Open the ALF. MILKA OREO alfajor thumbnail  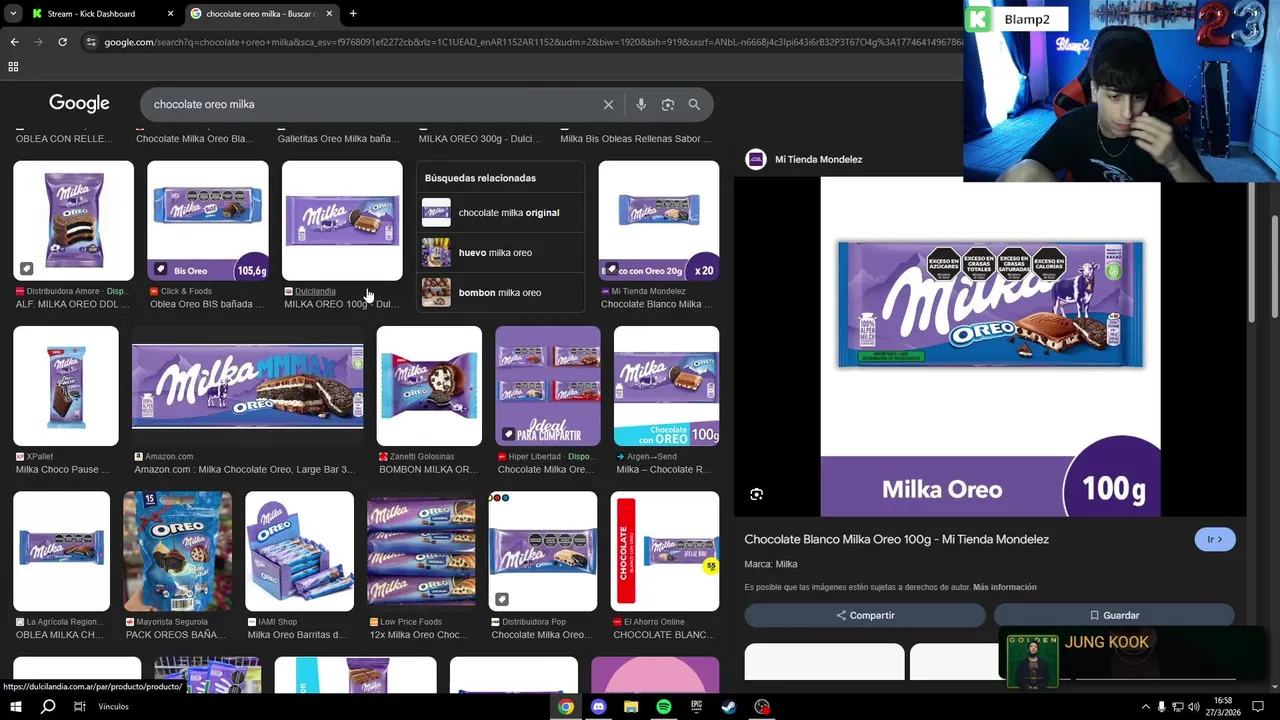pos(73,221)
